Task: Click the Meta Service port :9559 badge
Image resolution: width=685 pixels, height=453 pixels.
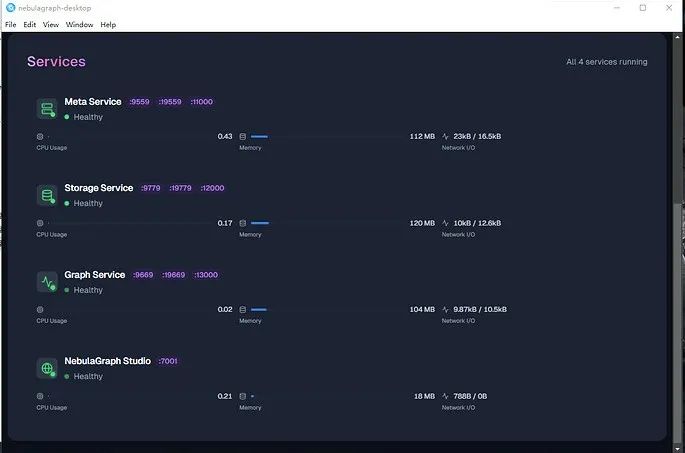Action: coord(139,102)
